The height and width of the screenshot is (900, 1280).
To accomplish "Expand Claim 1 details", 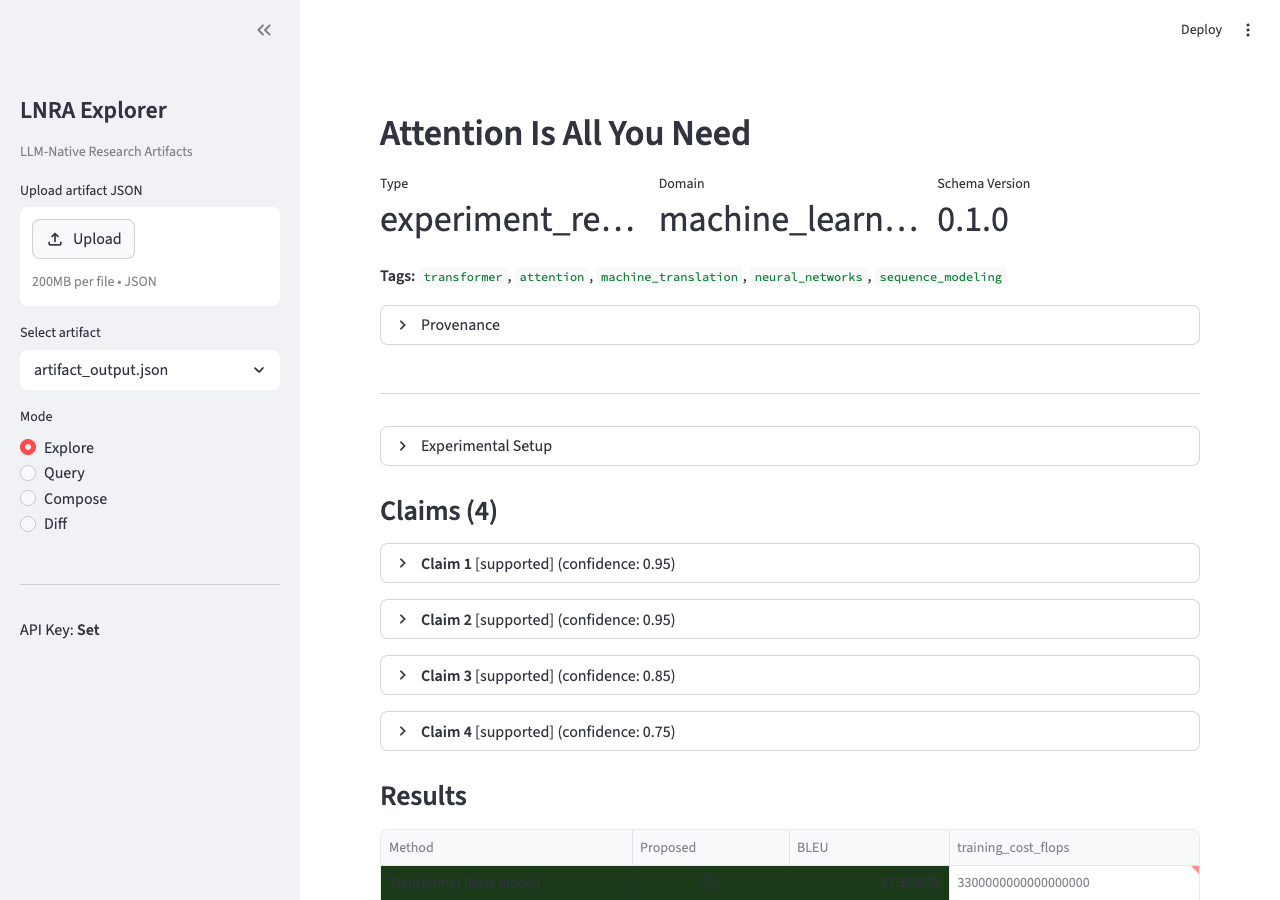I will click(x=789, y=564).
